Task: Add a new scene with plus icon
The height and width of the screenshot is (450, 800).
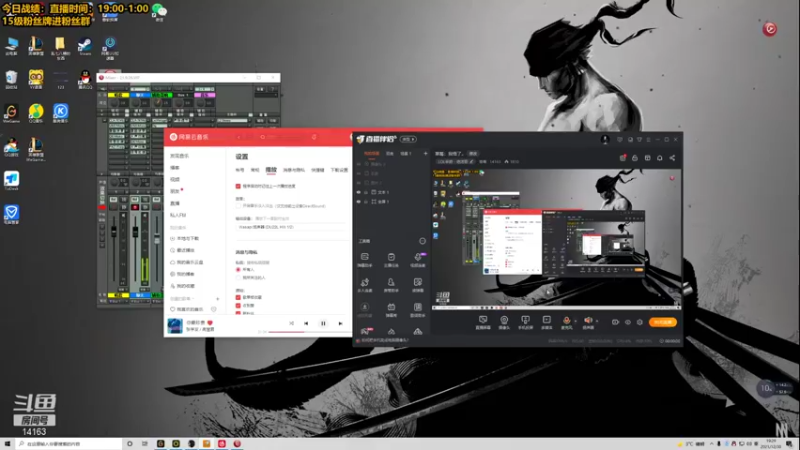Action: [426, 154]
